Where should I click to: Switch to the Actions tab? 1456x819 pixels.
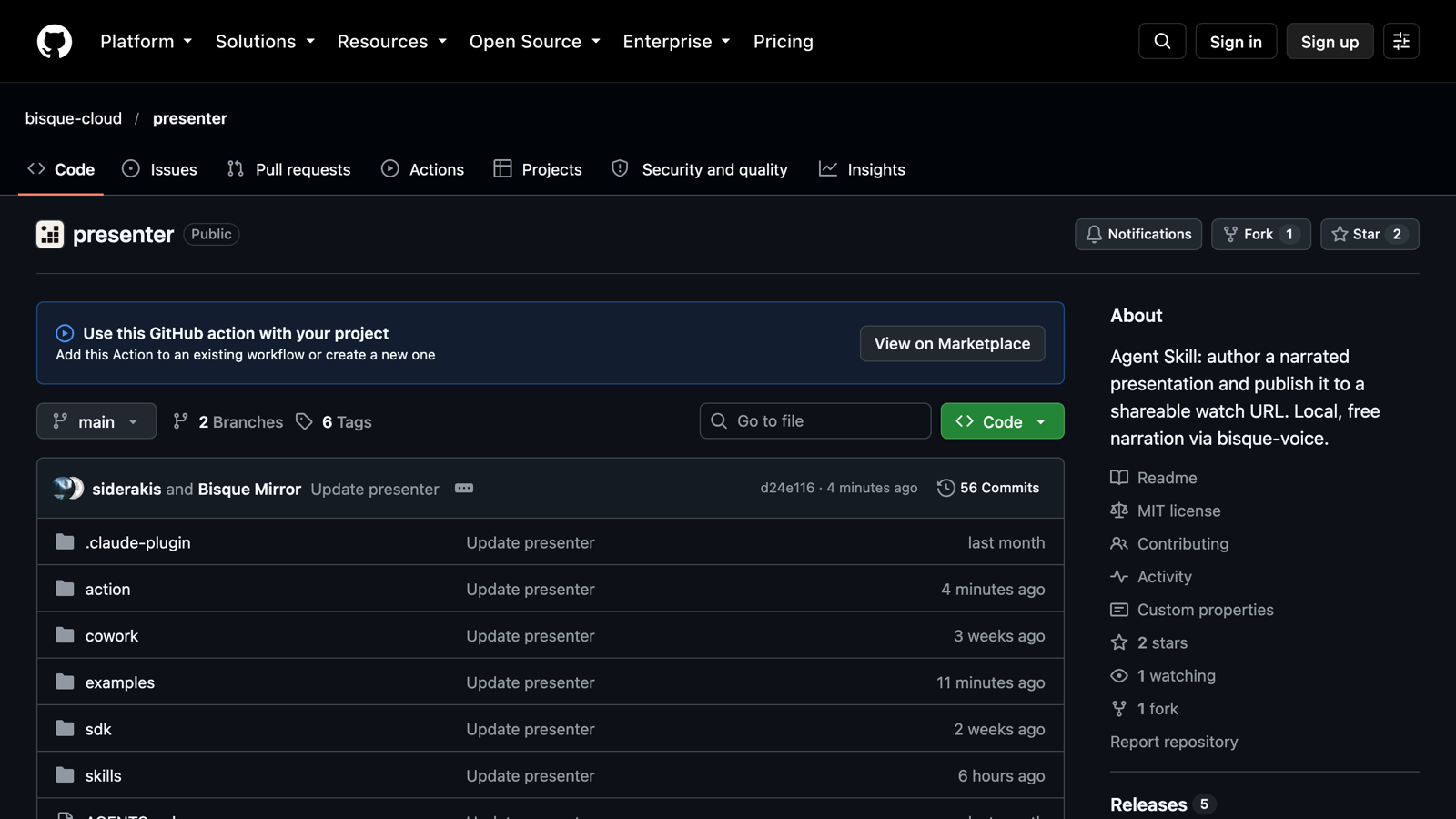tap(422, 169)
